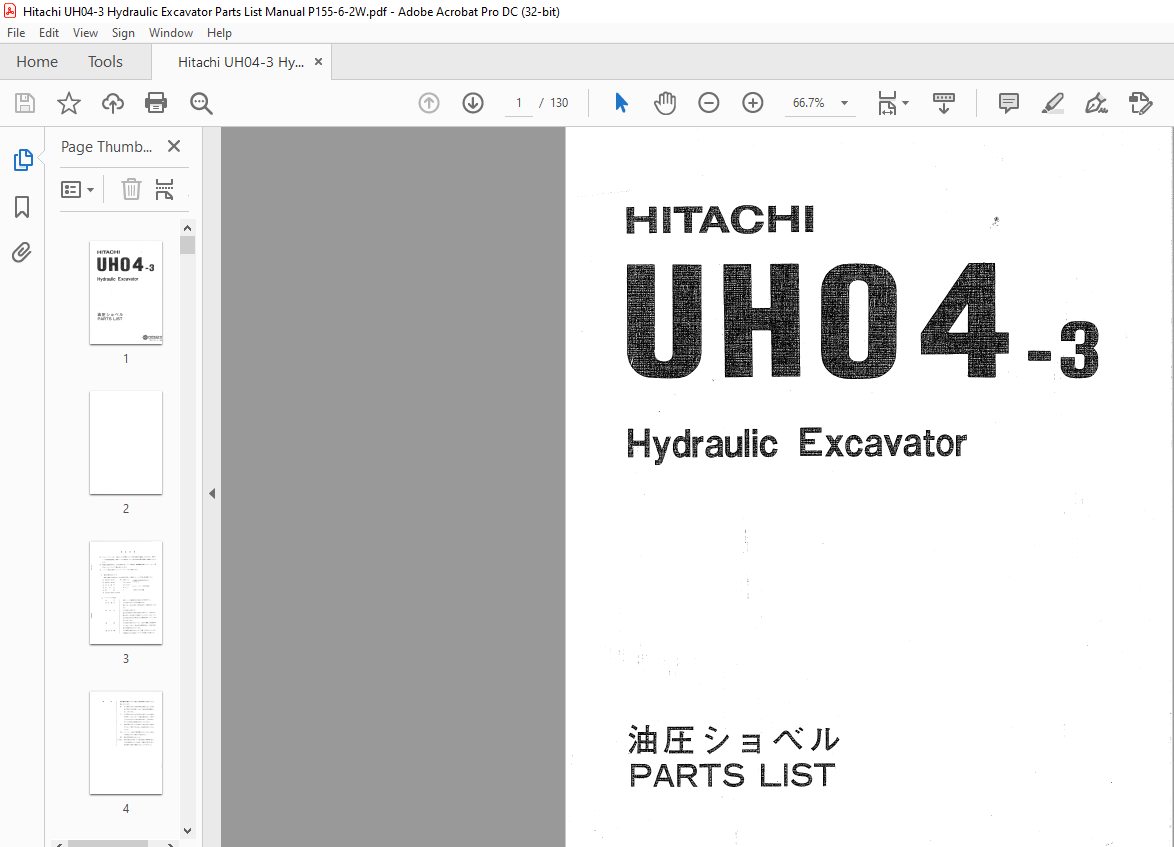Viewport: 1174px width, 847px height.
Task: Open the Attachments paperclip panel
Action: tap(22, 252)
